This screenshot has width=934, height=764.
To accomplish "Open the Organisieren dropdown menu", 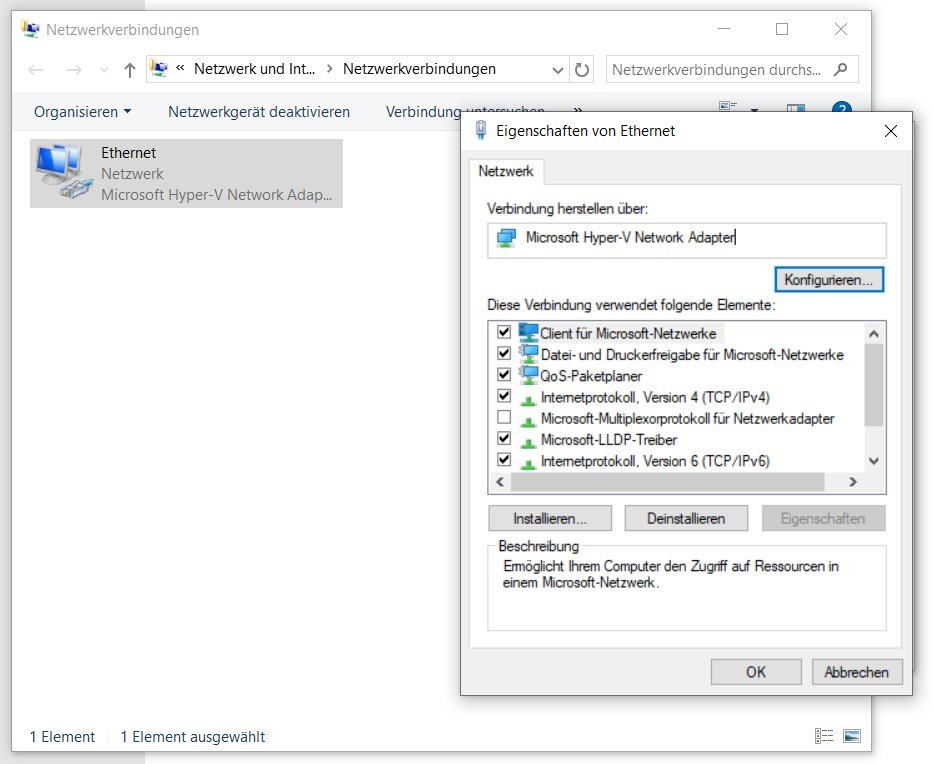I will click(x=82, y=112).
